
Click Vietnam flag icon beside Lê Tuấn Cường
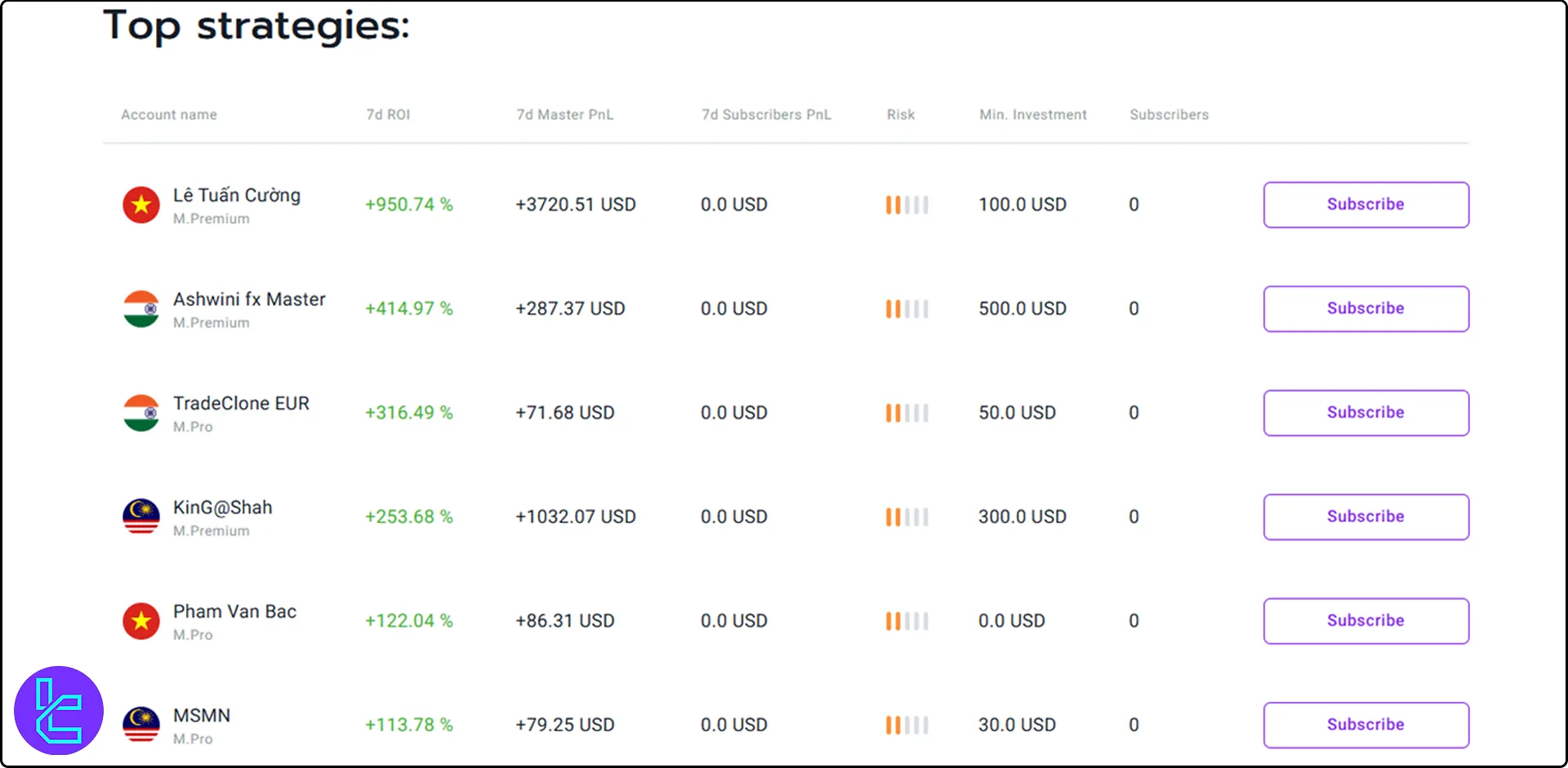[x=141, y=204]
